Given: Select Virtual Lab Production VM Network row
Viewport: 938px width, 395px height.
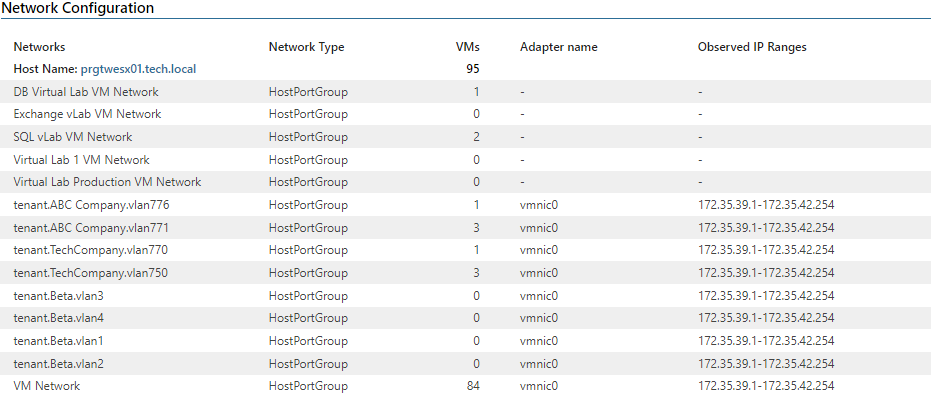Looking at the screenshot, I should pos(467,182).
